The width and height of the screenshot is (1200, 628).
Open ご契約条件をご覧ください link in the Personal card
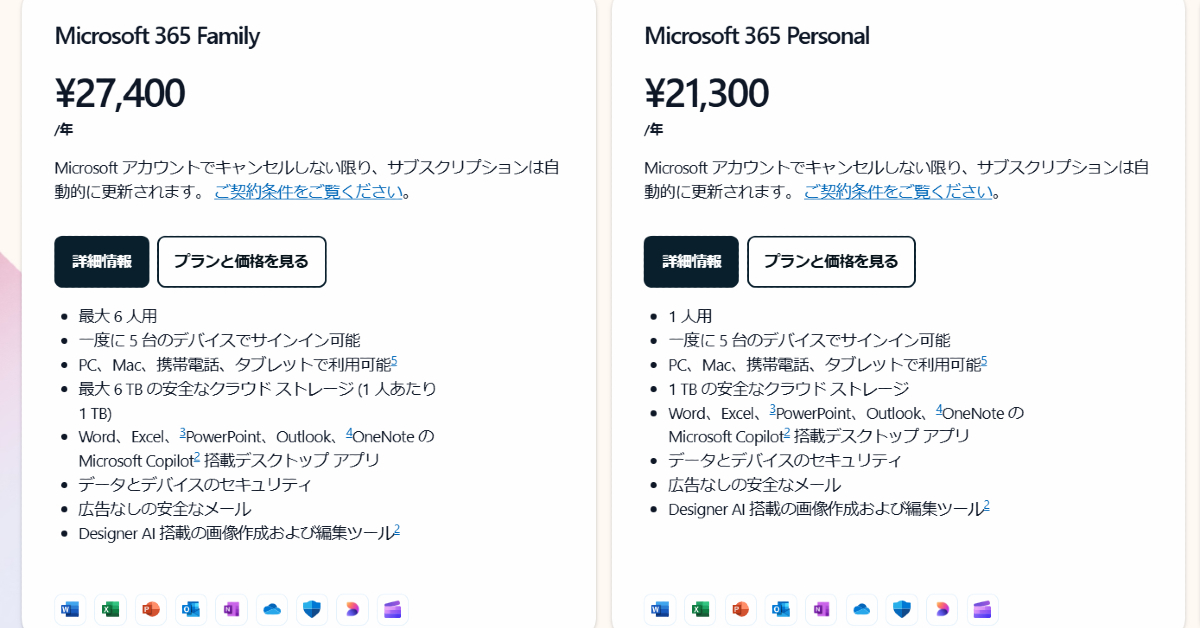(x=898, y=192)
